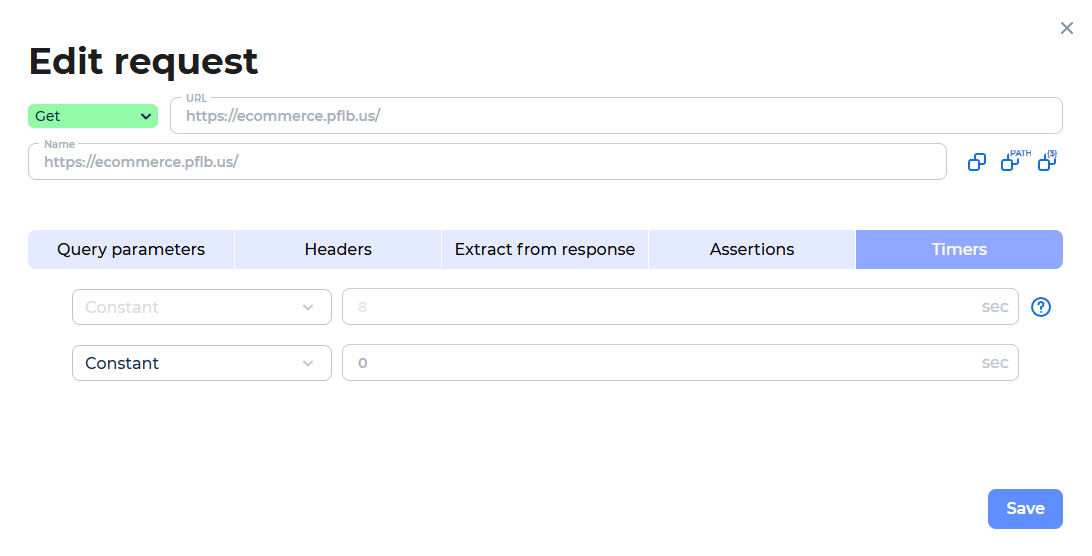
Task: Go to the Assertions tab
Action: [x=751, y=249]
